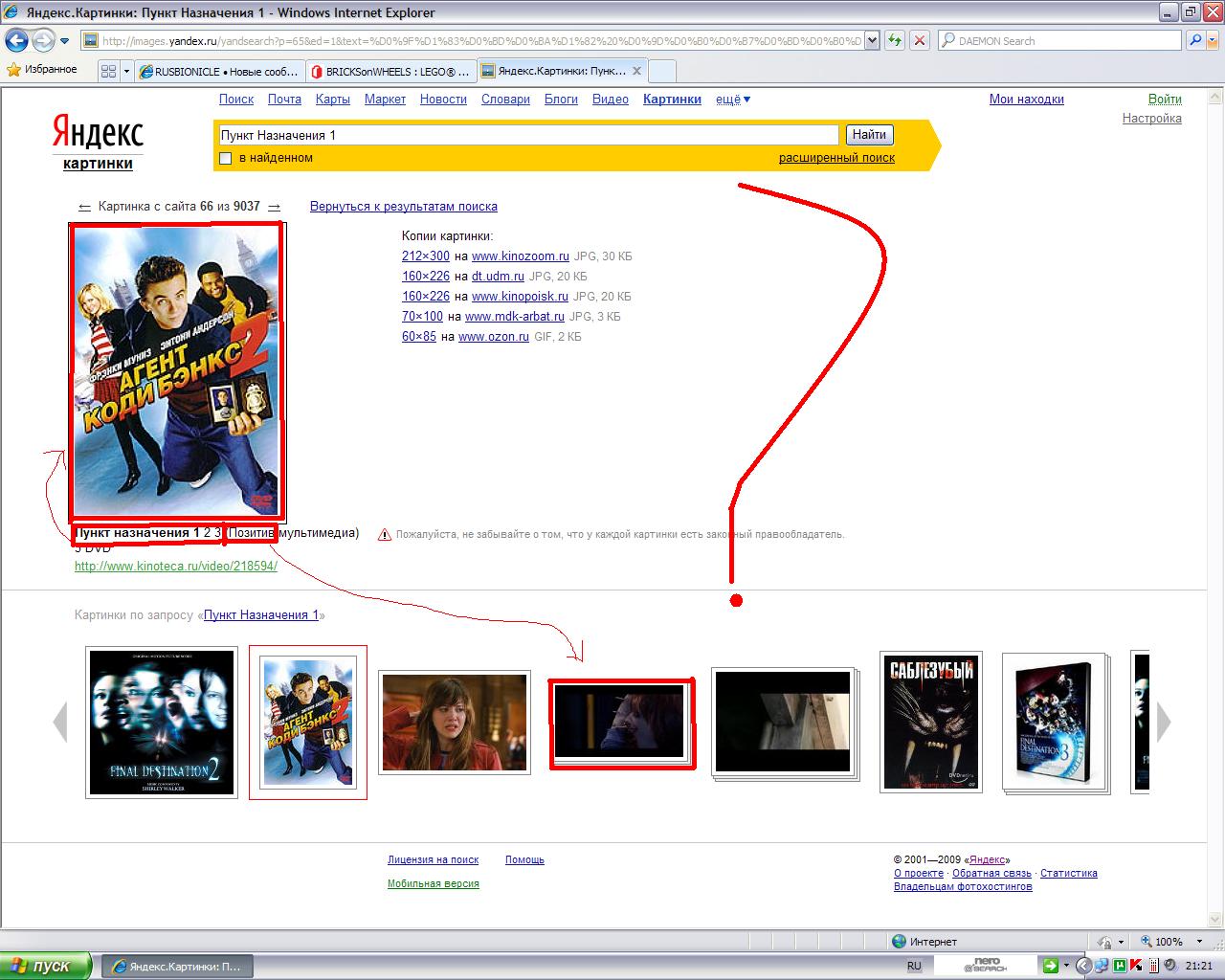Open the 70×100 image copy link

[422, 317]
